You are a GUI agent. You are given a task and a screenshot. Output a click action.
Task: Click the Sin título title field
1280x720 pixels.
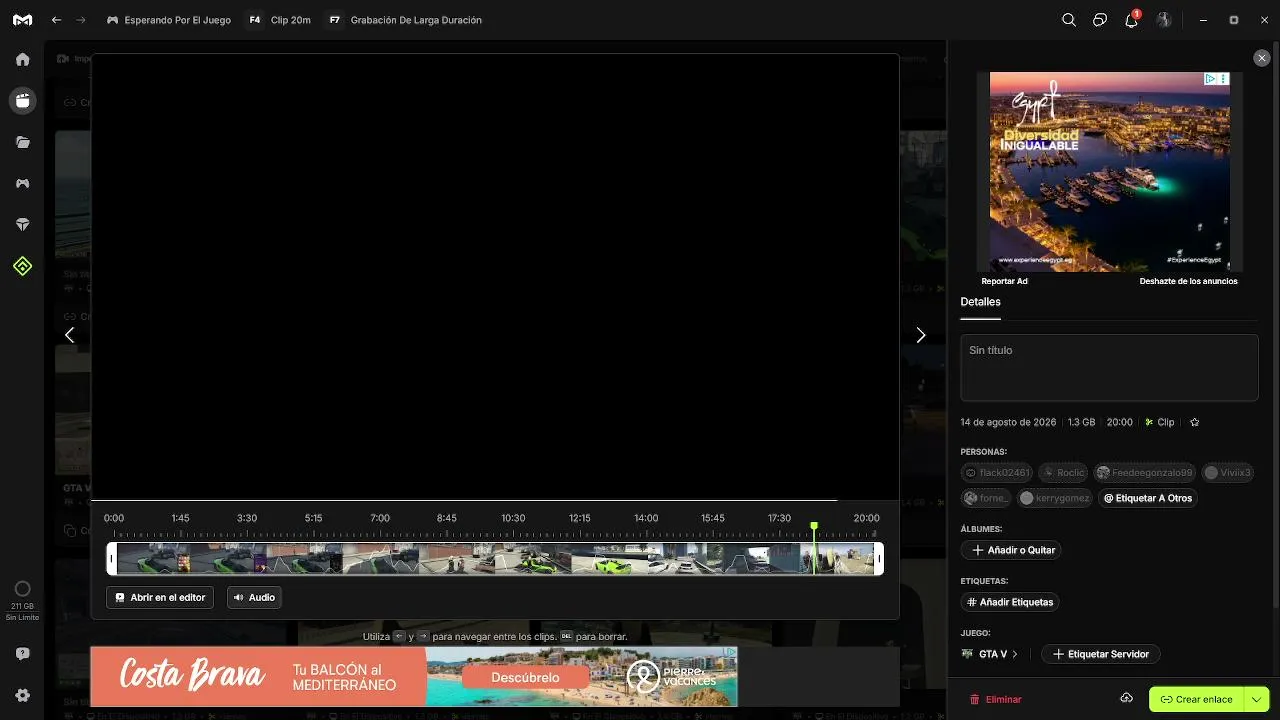point(1109,368)
